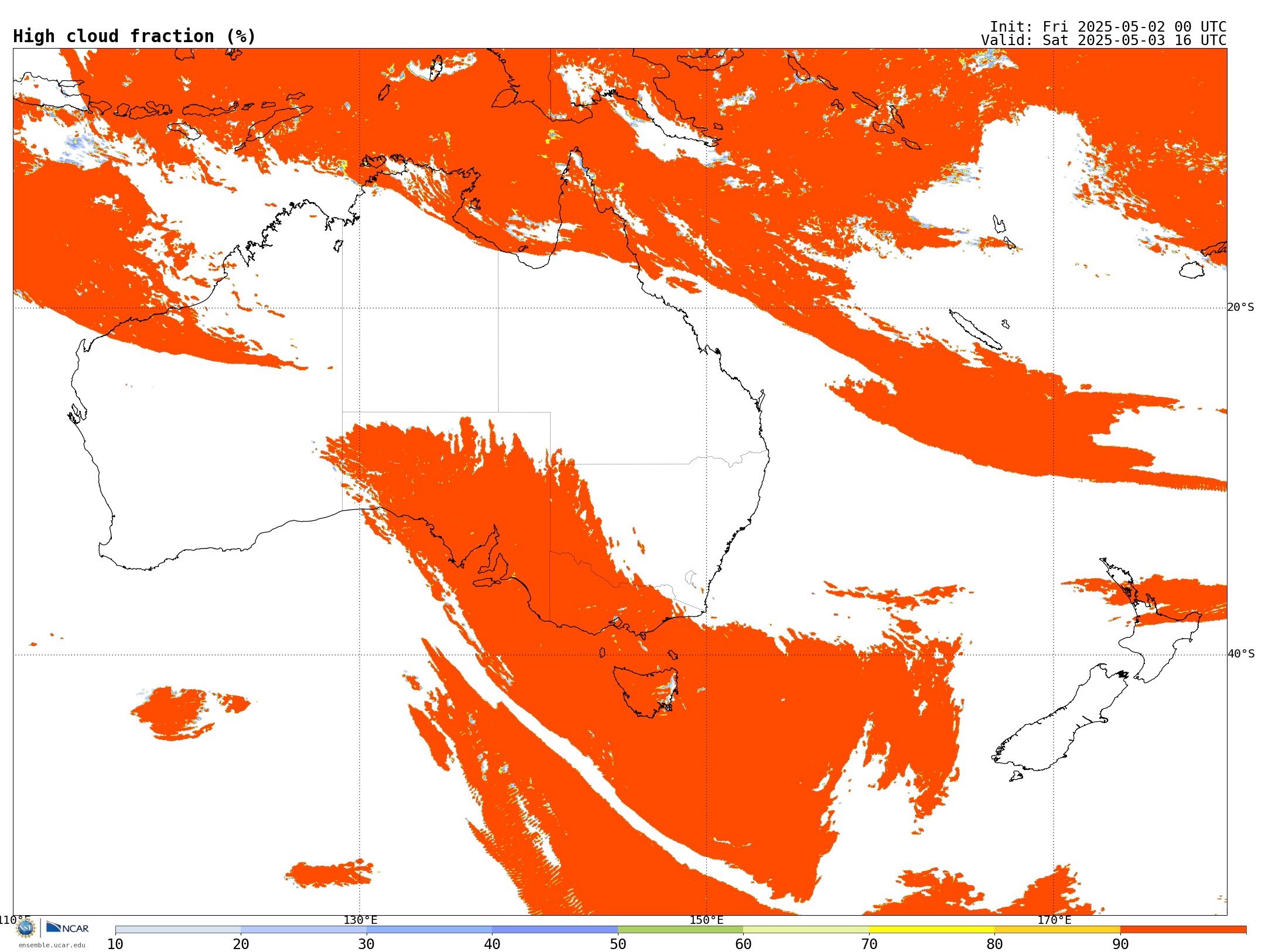Viewport: 1265px width, 952px height.
Task: Click the New Caledonia island outline
Action: pyautogui.click(x=975, y=330)
